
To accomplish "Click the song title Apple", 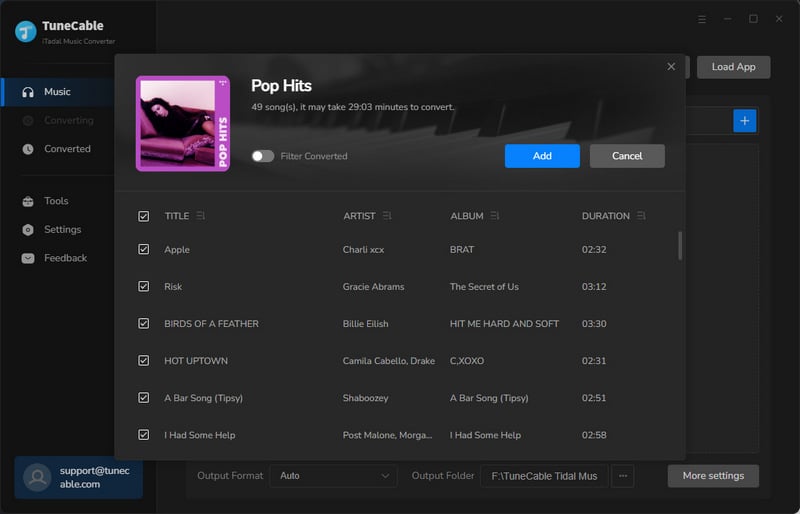I will tap(177, 250).
